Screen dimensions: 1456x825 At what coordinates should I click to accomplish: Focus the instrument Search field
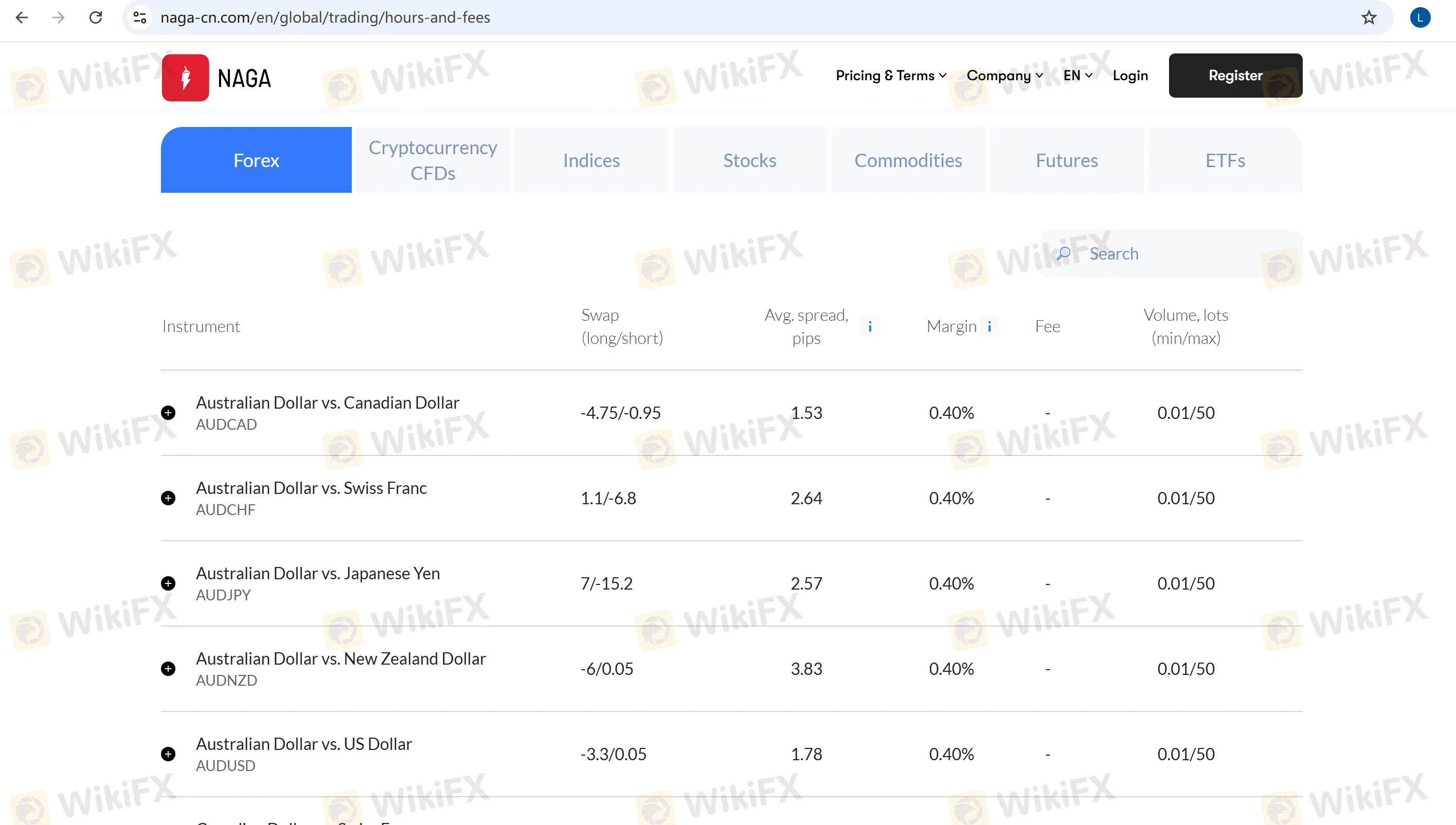coord(1172,253)
